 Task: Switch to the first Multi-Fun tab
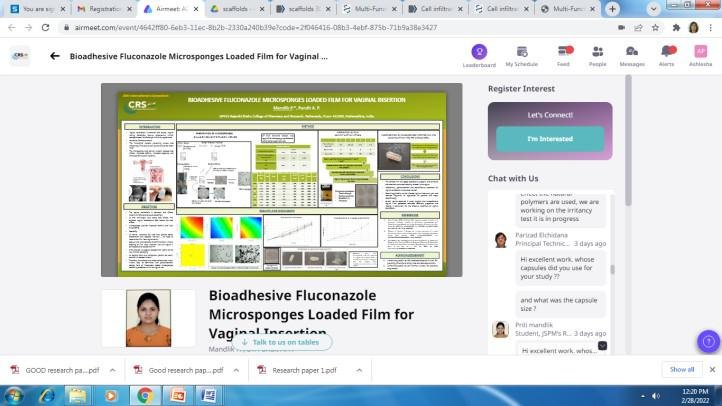[x=370, y=9]
